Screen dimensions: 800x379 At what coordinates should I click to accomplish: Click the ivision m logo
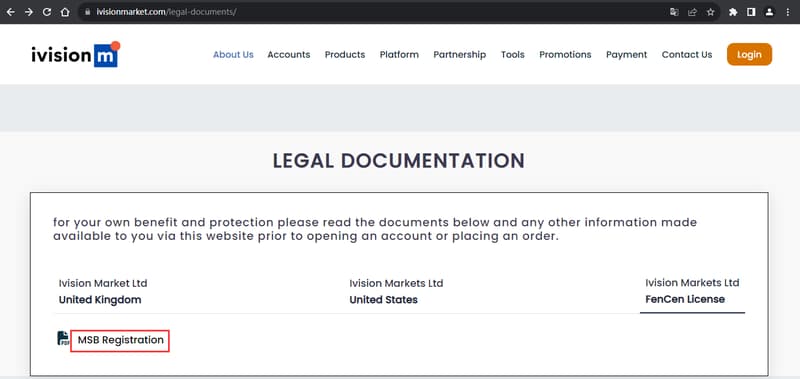point(76,54)
